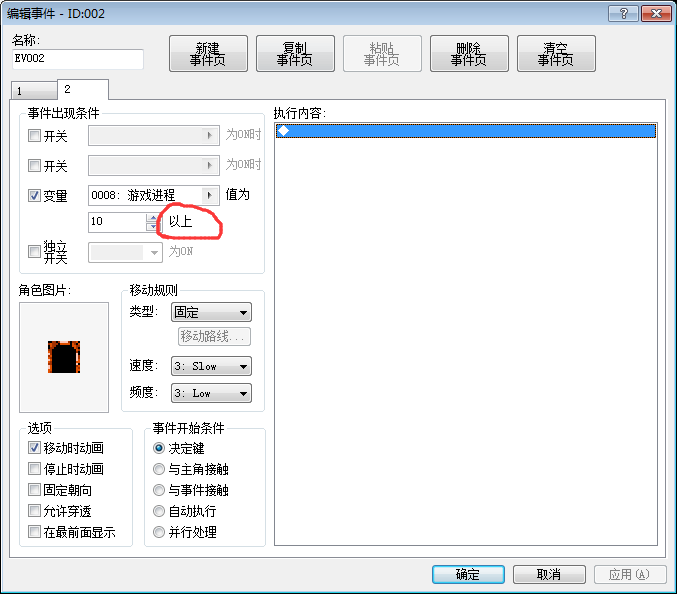This screenshot has width=677, height=594.
Task: Select 自动执行 trigger radio button
Action: (x=159, y=511)
